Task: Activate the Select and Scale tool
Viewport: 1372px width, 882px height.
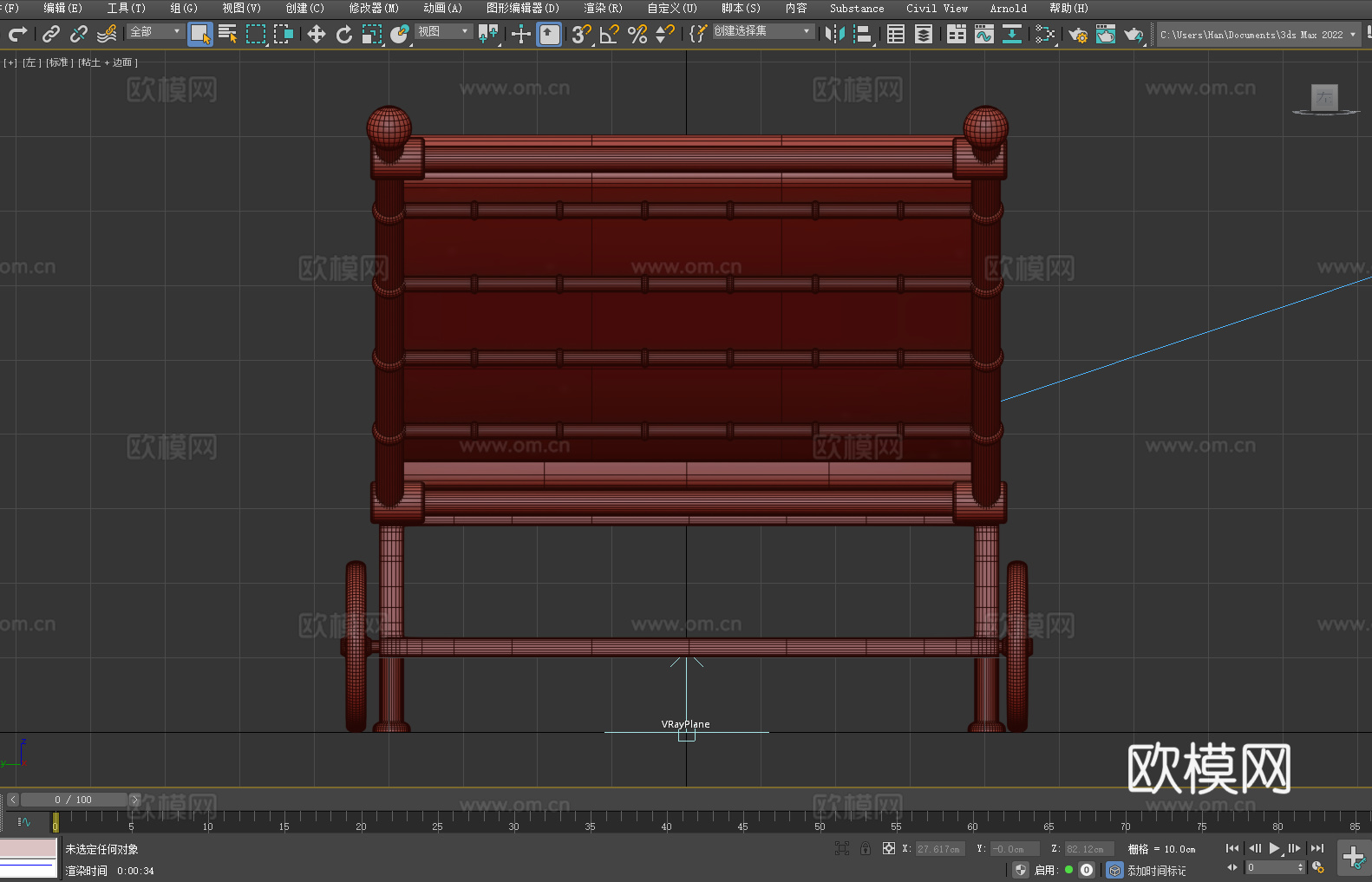Action: tap(372, 34)
